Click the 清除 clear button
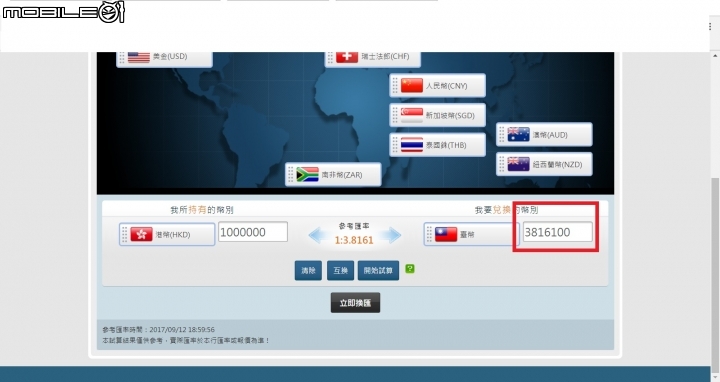720x382 pixels. [x=308, y=270]
